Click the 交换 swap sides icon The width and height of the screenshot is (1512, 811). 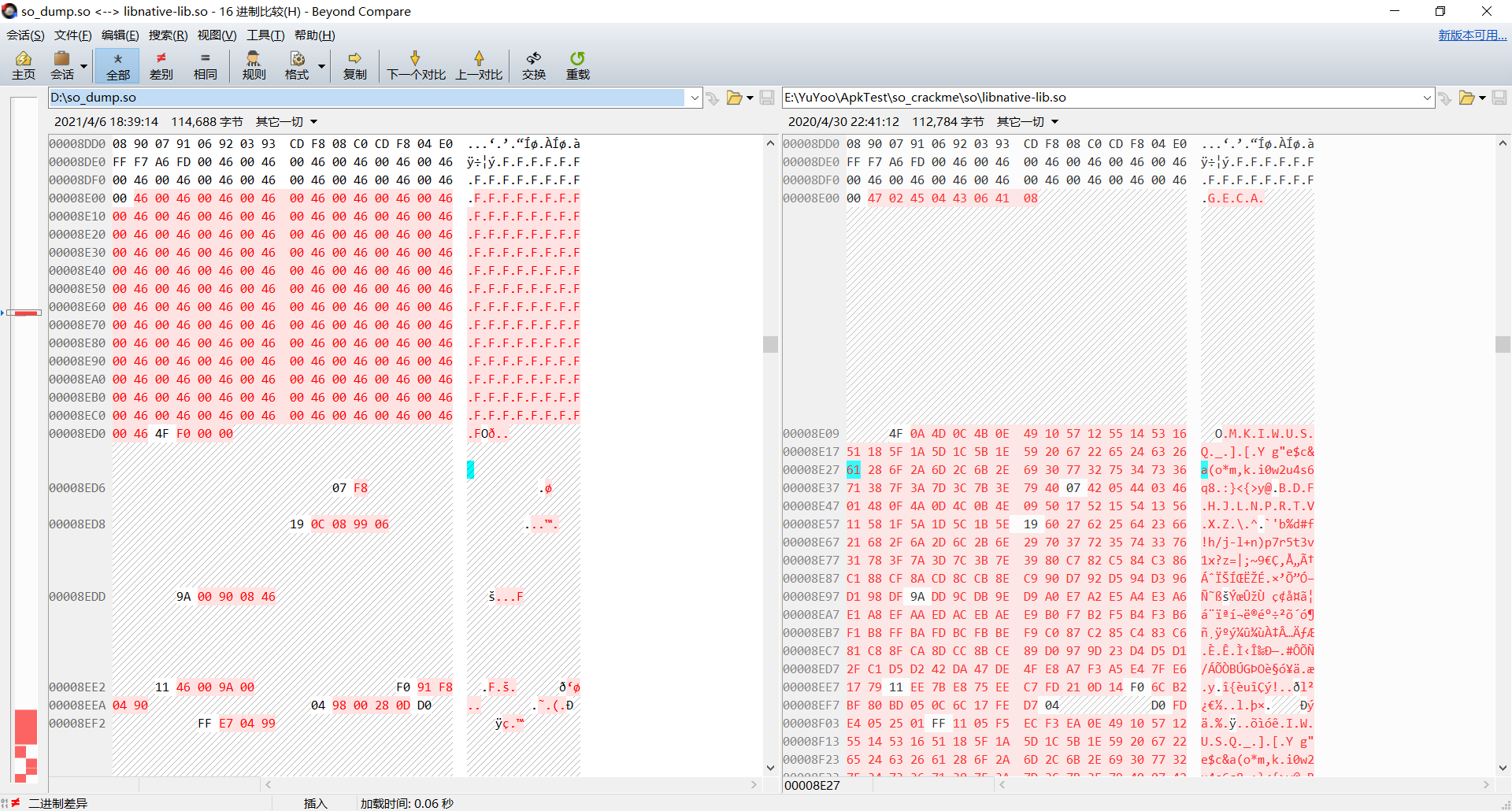(x=534, y=65)
